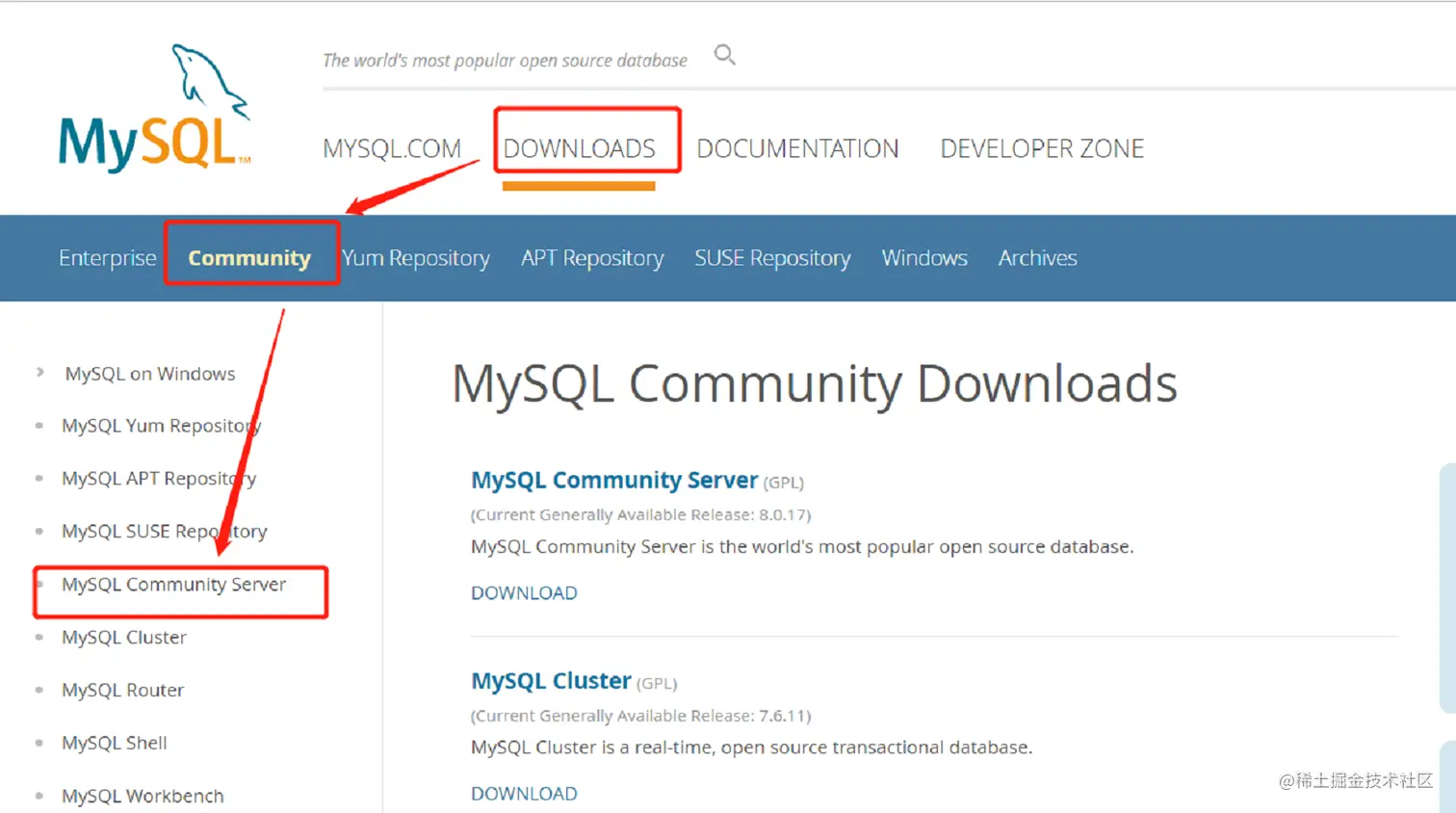Open MySQL Community Server sidebar link
This screenshot has height=813, width=1456.
pos(173,585)
